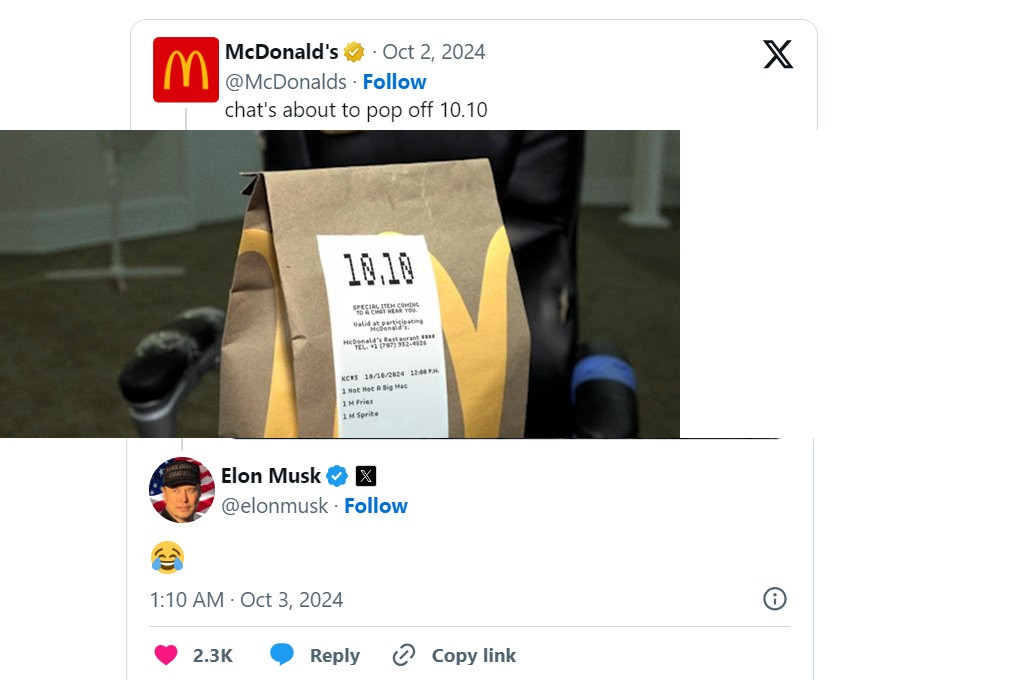Open replies with the speech bubble icon

(x=281, y=655)
